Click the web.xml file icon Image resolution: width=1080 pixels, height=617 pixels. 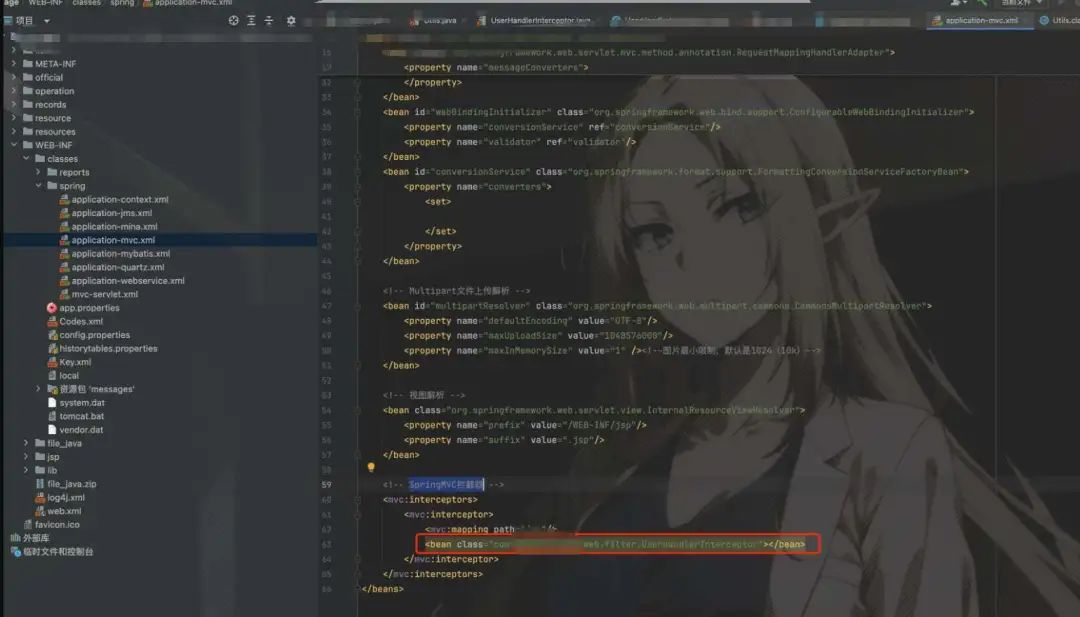[40, 511]
